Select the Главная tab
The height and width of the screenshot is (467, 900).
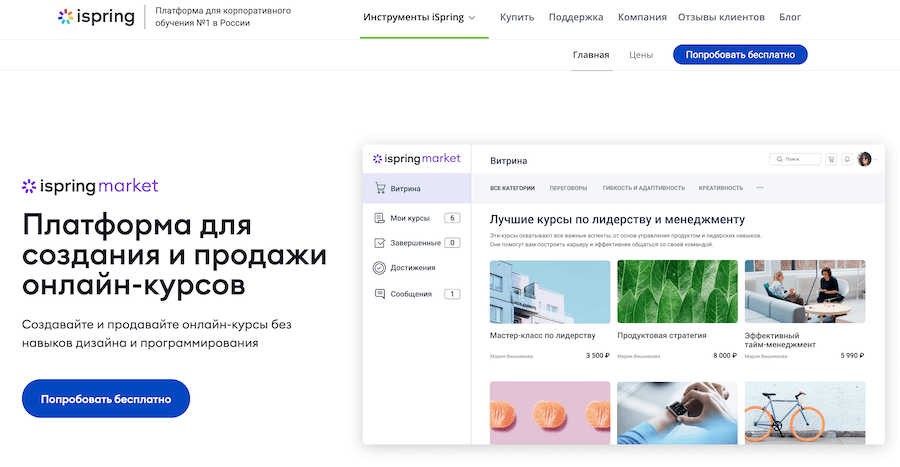point(591,55)
